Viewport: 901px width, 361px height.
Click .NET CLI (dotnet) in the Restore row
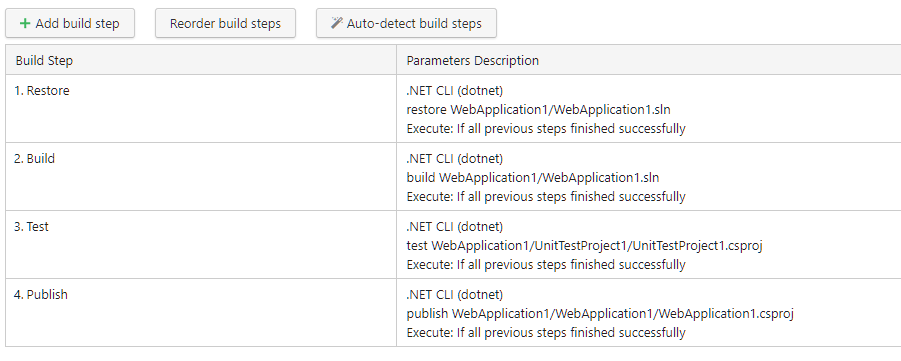[x=455, y=90]
